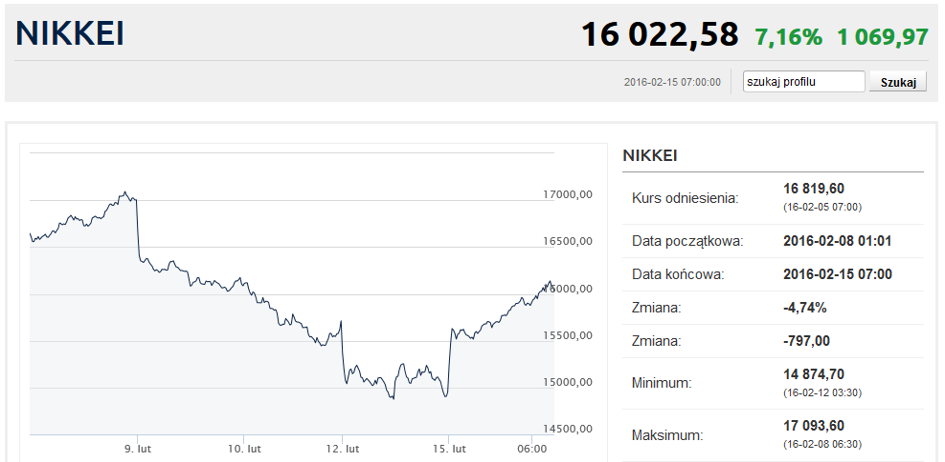The width and height of the screenshot is (945, 462).
Task: Select the current index value 16 022,58
Action: pos(659,35)
